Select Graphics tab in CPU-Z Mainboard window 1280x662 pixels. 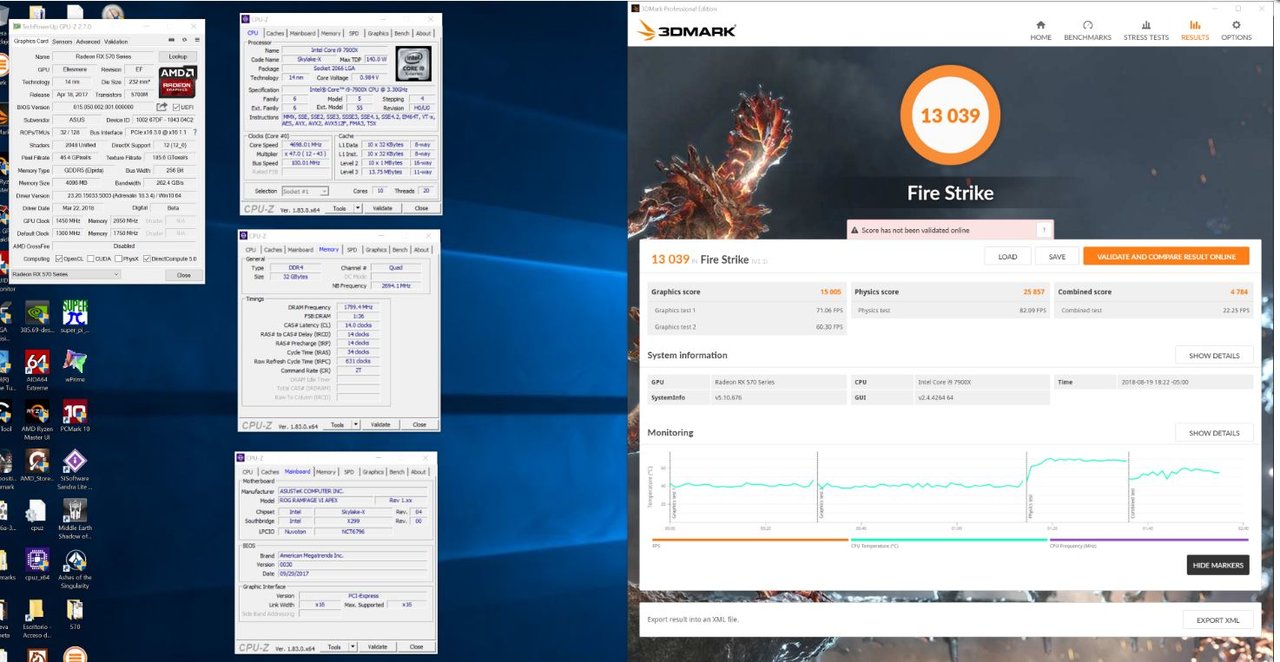373,472
